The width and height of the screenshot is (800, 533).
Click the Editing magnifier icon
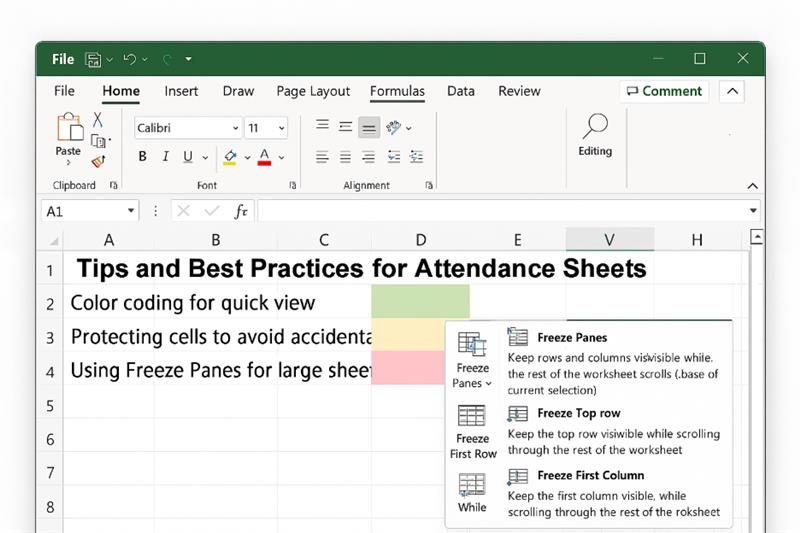595,127
